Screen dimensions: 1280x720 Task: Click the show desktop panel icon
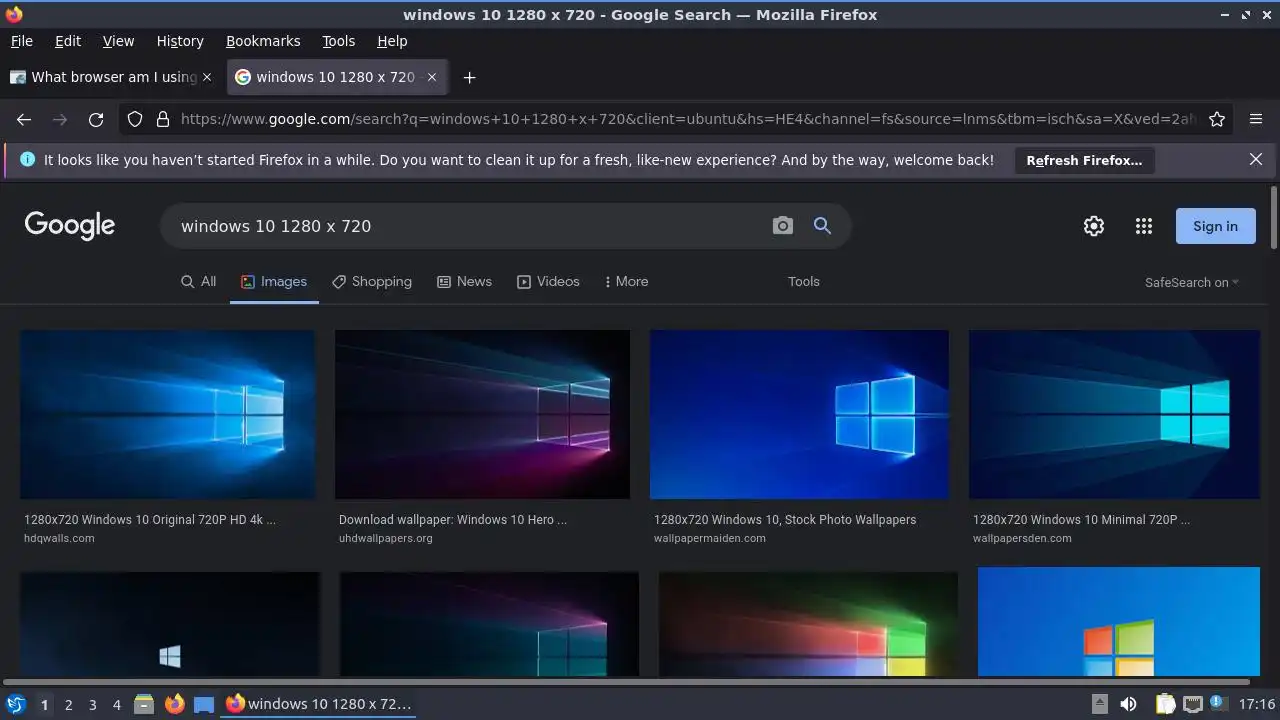204,705
